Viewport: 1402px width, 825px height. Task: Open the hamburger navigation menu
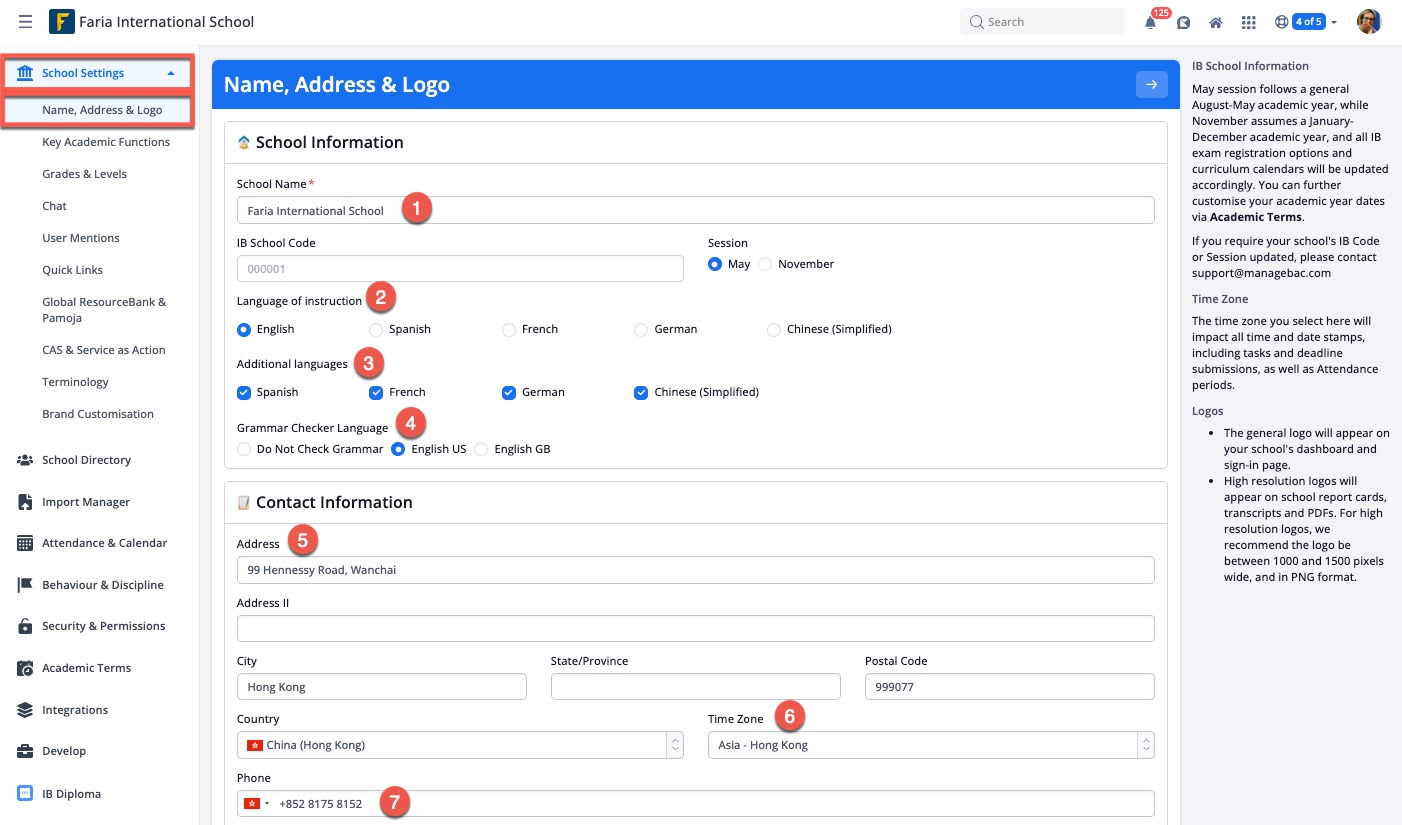(x=25, y=22)
